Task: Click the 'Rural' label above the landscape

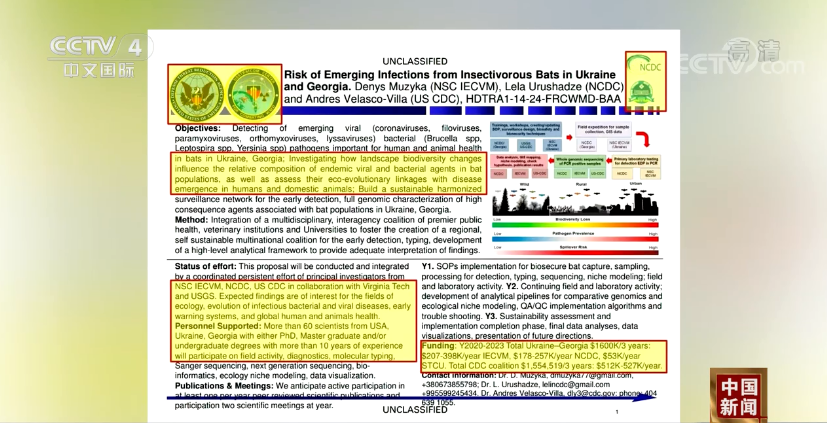Action: (x=581, y=184)
